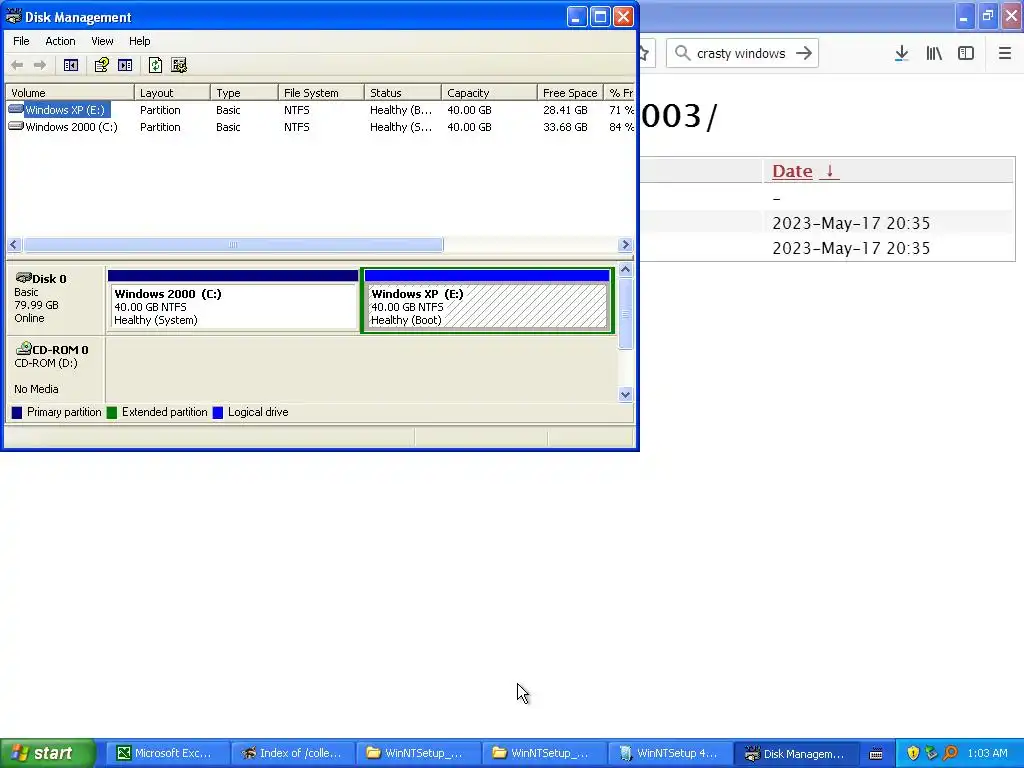Sort by the Type column header
This screenshot has width=1024, height=768.
[244, 93]
